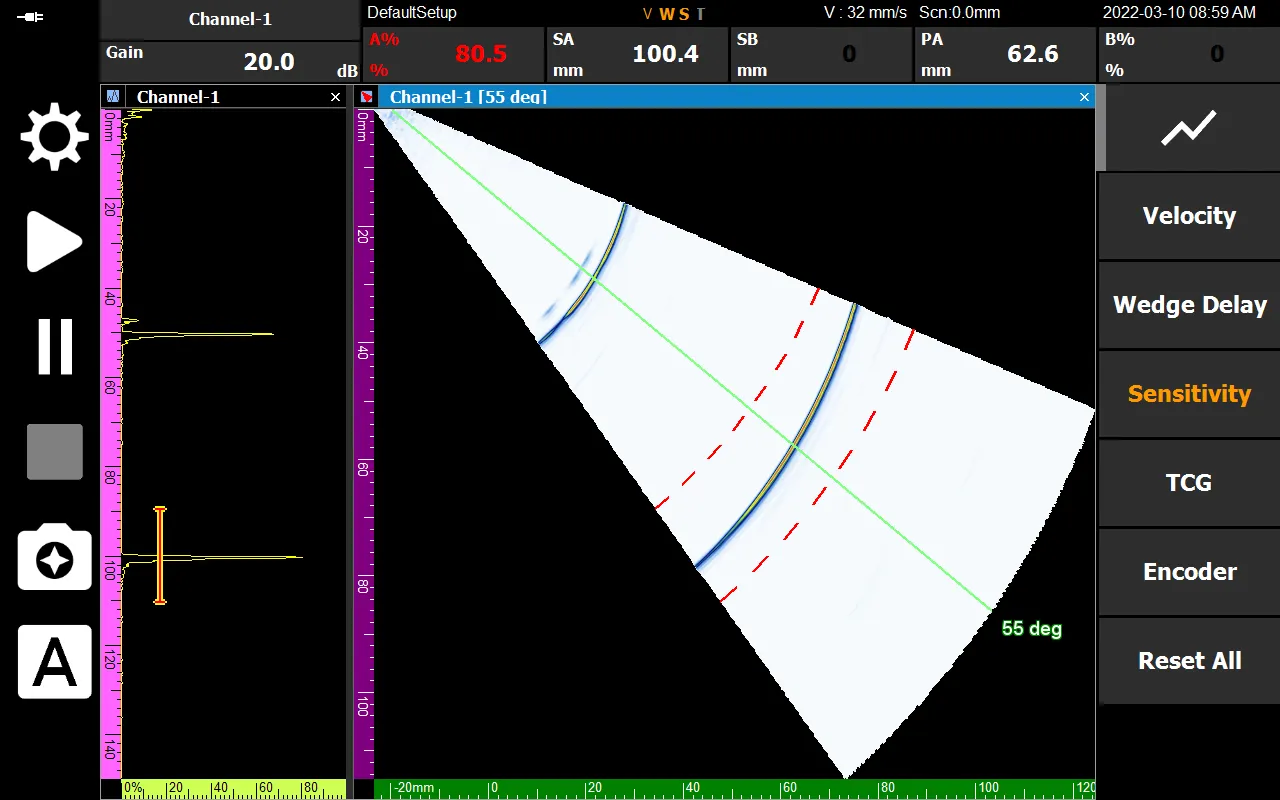Click the orange gate marker in A-scan

click(x=159, y=555)
